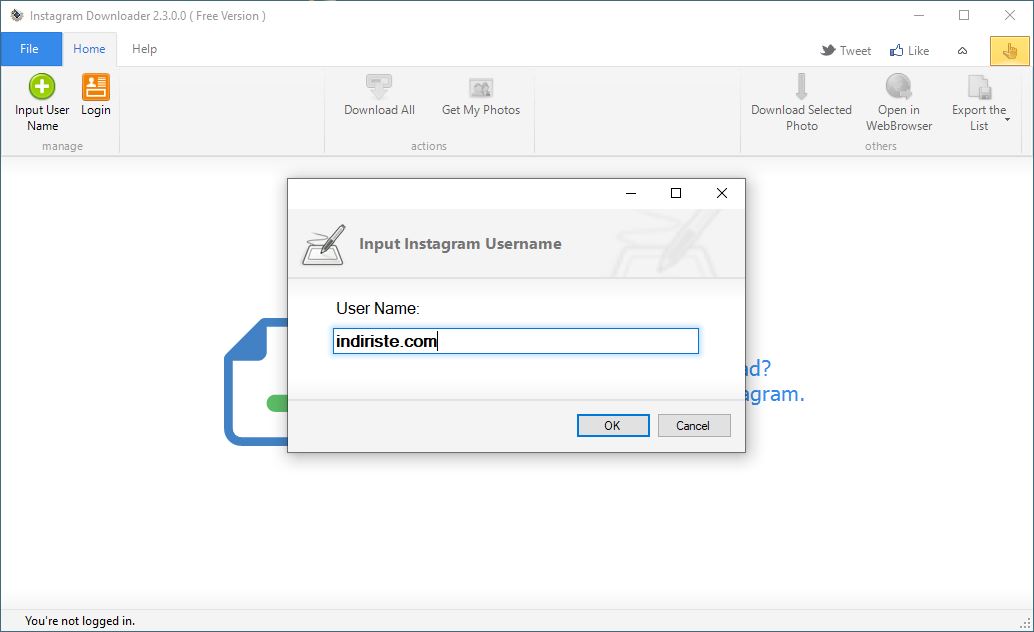Collapse the ribbon with the up chevron
Viewport: 1034px width, 632px height.
coord(962,51)
